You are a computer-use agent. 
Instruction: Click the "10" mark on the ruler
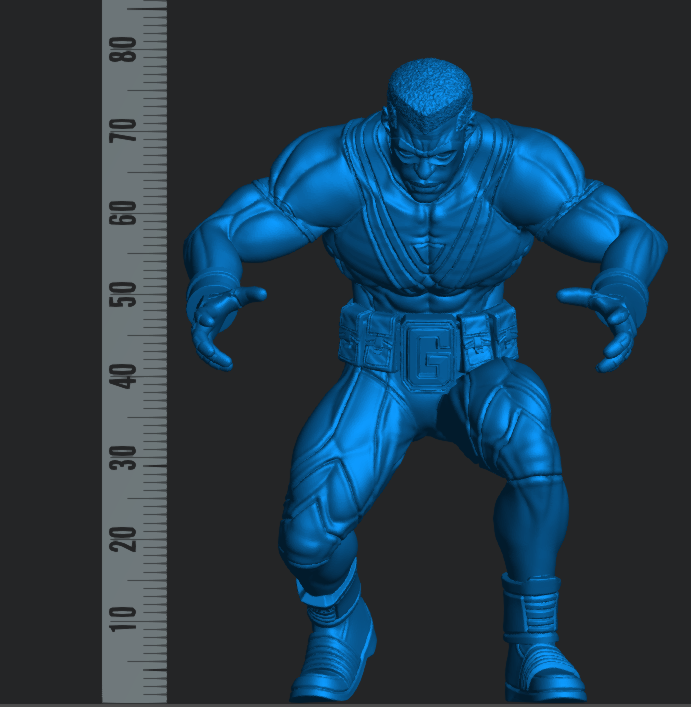click(x=122, y=618)
